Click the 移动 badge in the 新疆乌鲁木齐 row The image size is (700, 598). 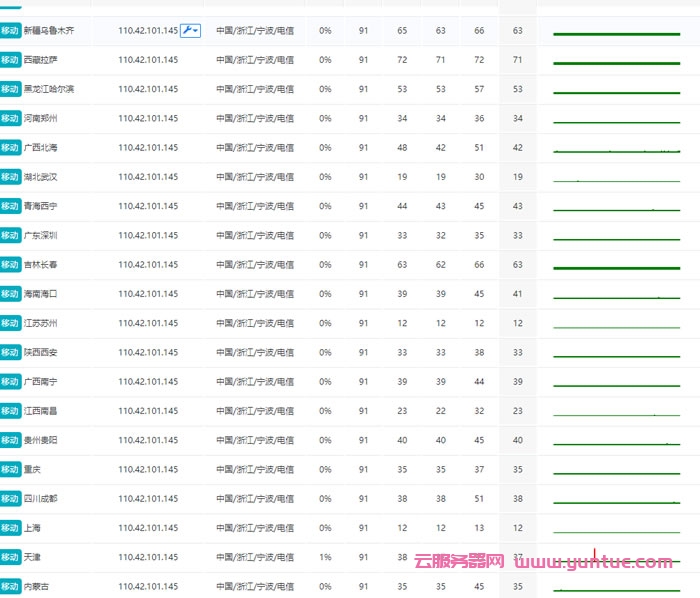point(11,31)
